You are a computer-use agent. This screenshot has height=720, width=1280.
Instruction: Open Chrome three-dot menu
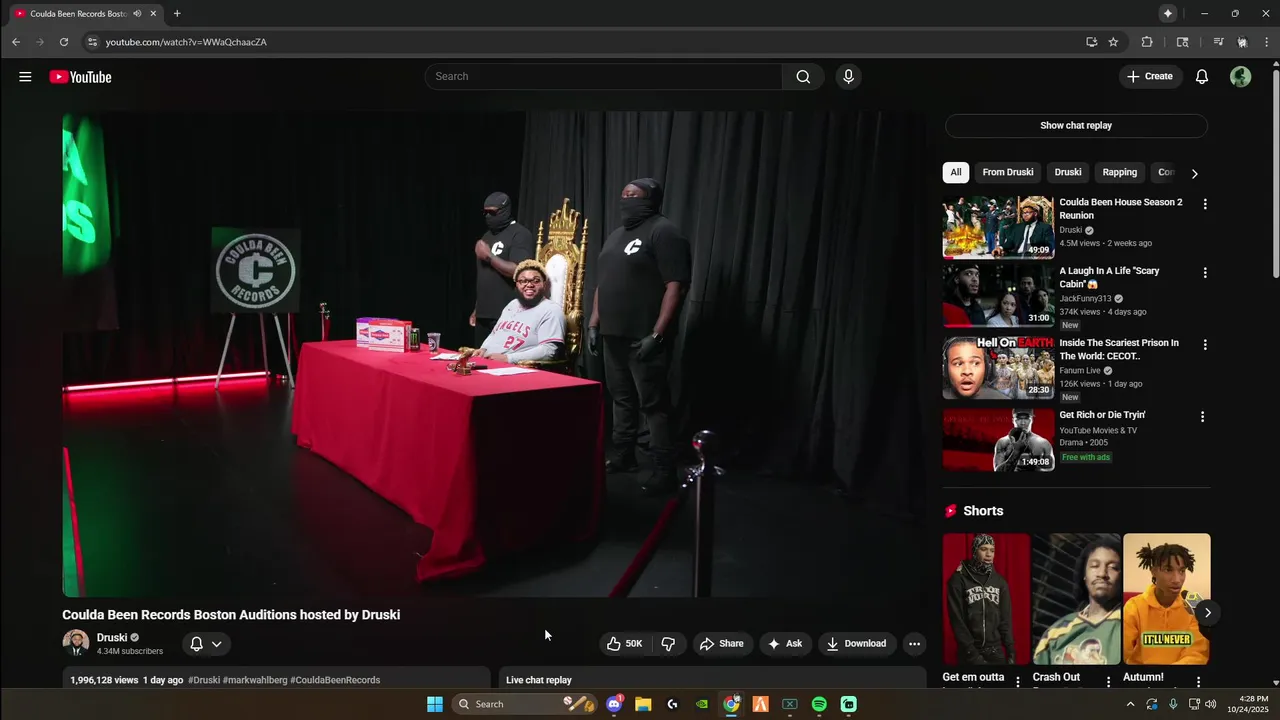pyautogui.click(x=1267, y=42)
